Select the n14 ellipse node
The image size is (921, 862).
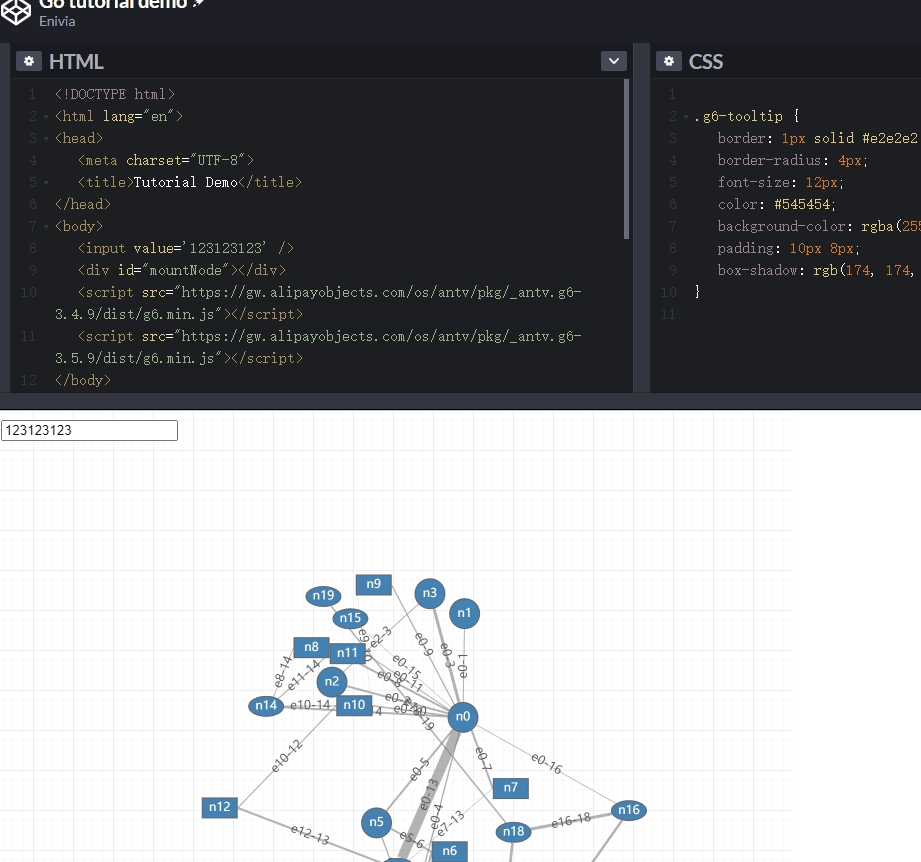(x=266, y=706)
